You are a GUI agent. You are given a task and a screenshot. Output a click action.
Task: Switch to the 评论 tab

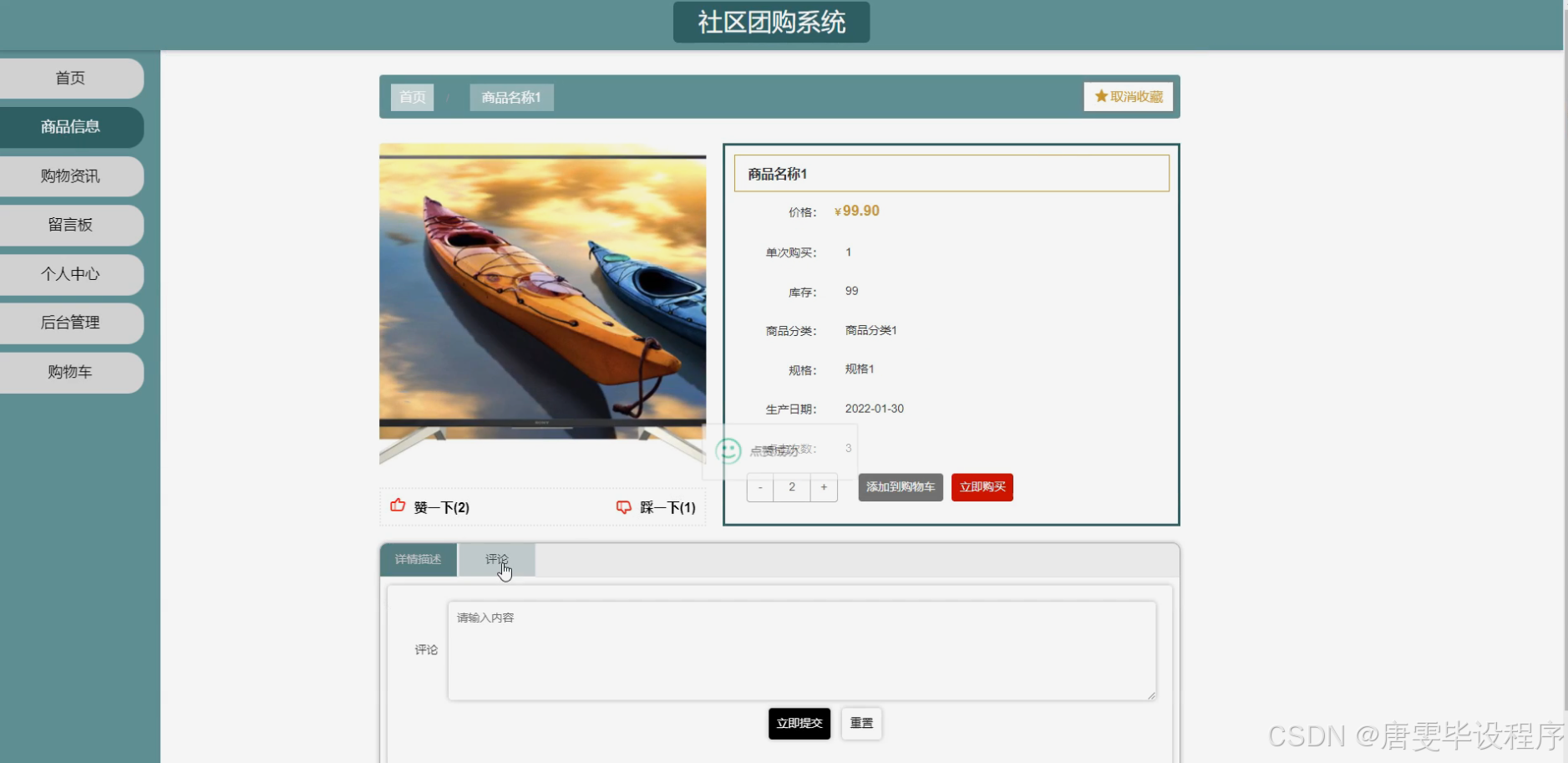click(x=497, y=560)
